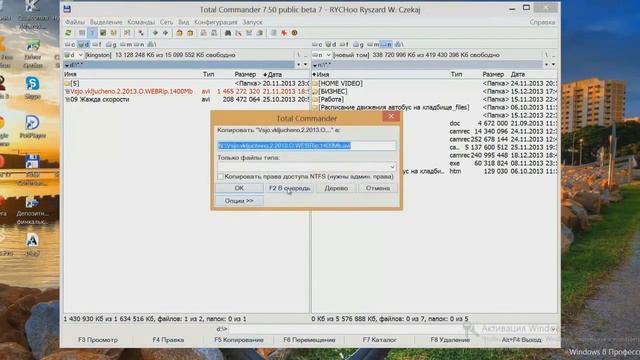Open the Справка menu
Viewport: 640px width, 360px height.
(x=542, y=22)
